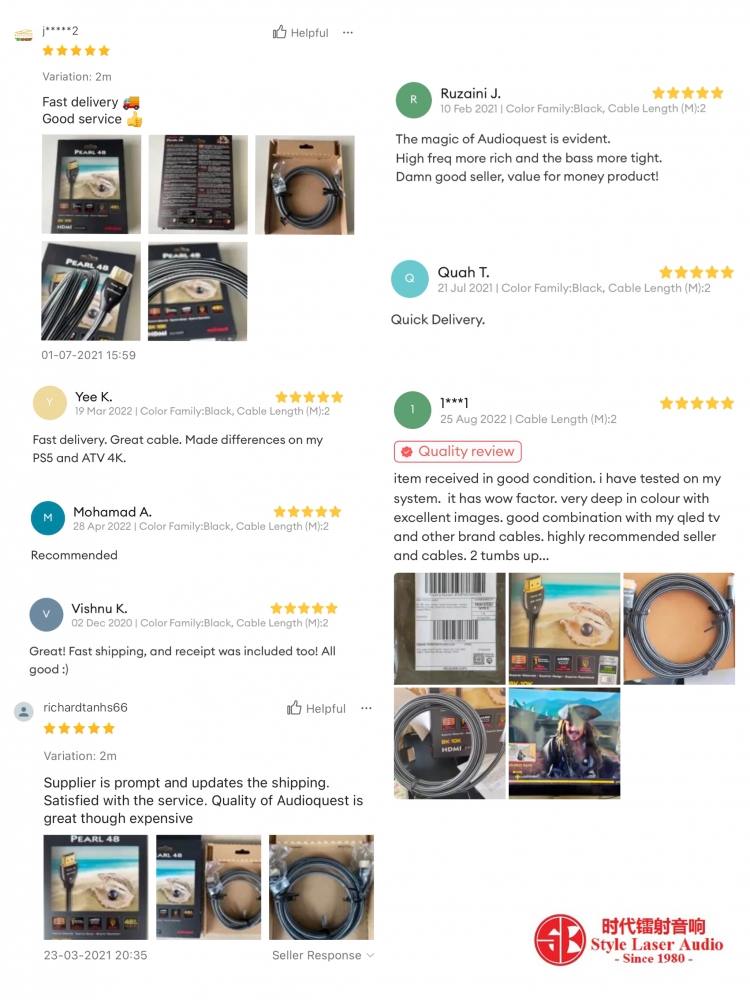Screen dimensions: 750x1000
Task: Click Mohamad A.'s blue M avatar
Action: click(48, 517)
